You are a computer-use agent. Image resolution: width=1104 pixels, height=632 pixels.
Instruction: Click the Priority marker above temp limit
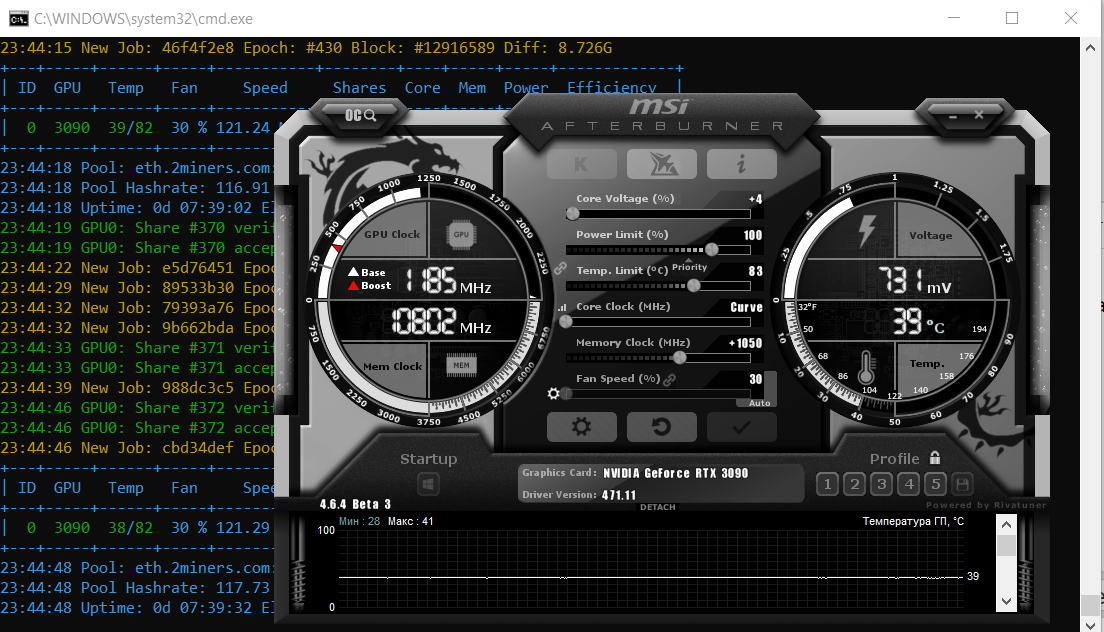click(x=689, y=267)
